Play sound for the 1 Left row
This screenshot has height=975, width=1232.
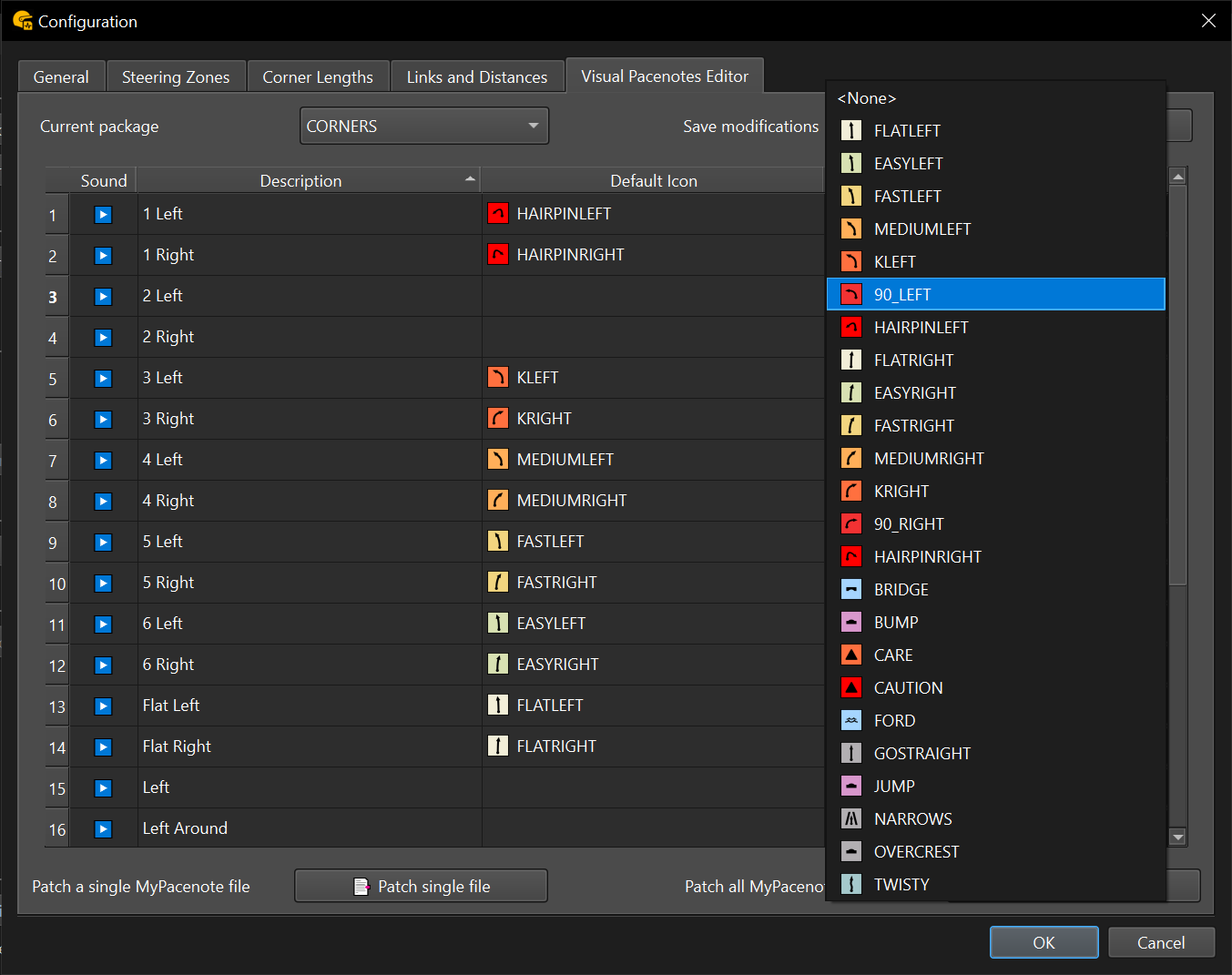(103, 215)
